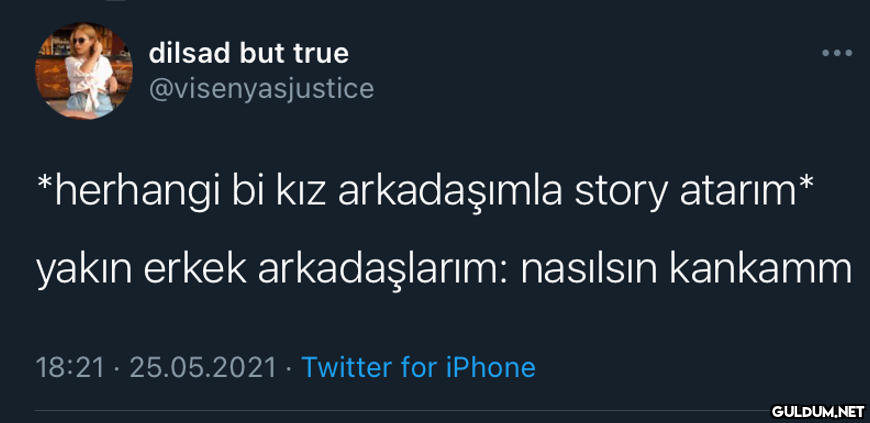This screenshot has height=423, width=870.
Task: Click the tweet's first line starting with *herhangi
Action: point(425,194)
